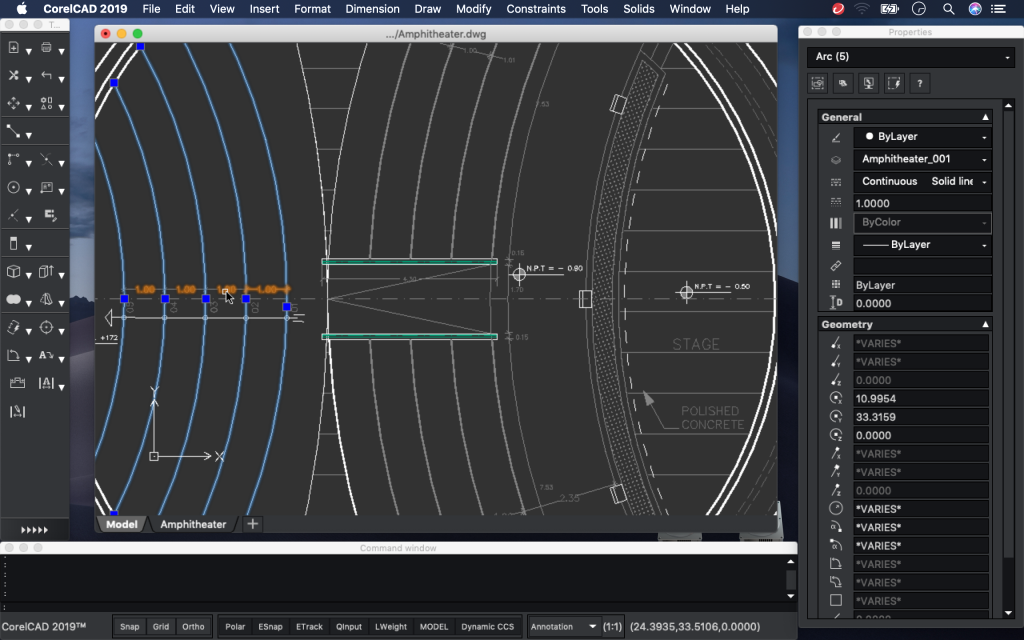The width and height of the screenshot is (1024, 640).
Task: Open macOS Spotlight search icon
Action: [x=948, y=9]
